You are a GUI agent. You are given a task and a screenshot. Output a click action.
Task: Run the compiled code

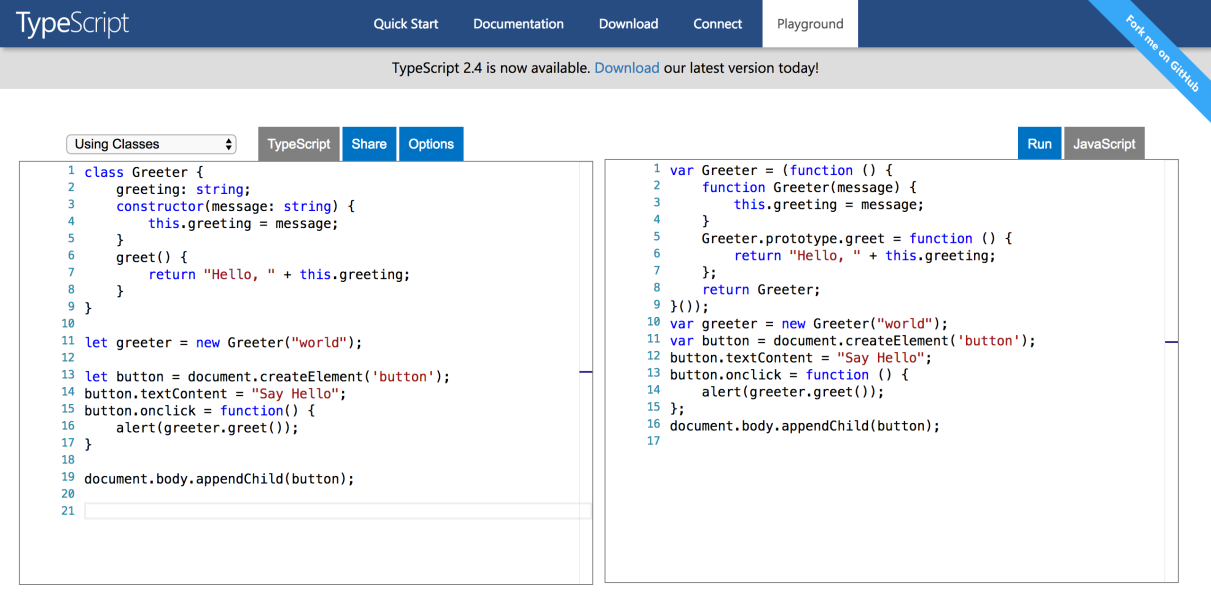(x=1040, y=144)
